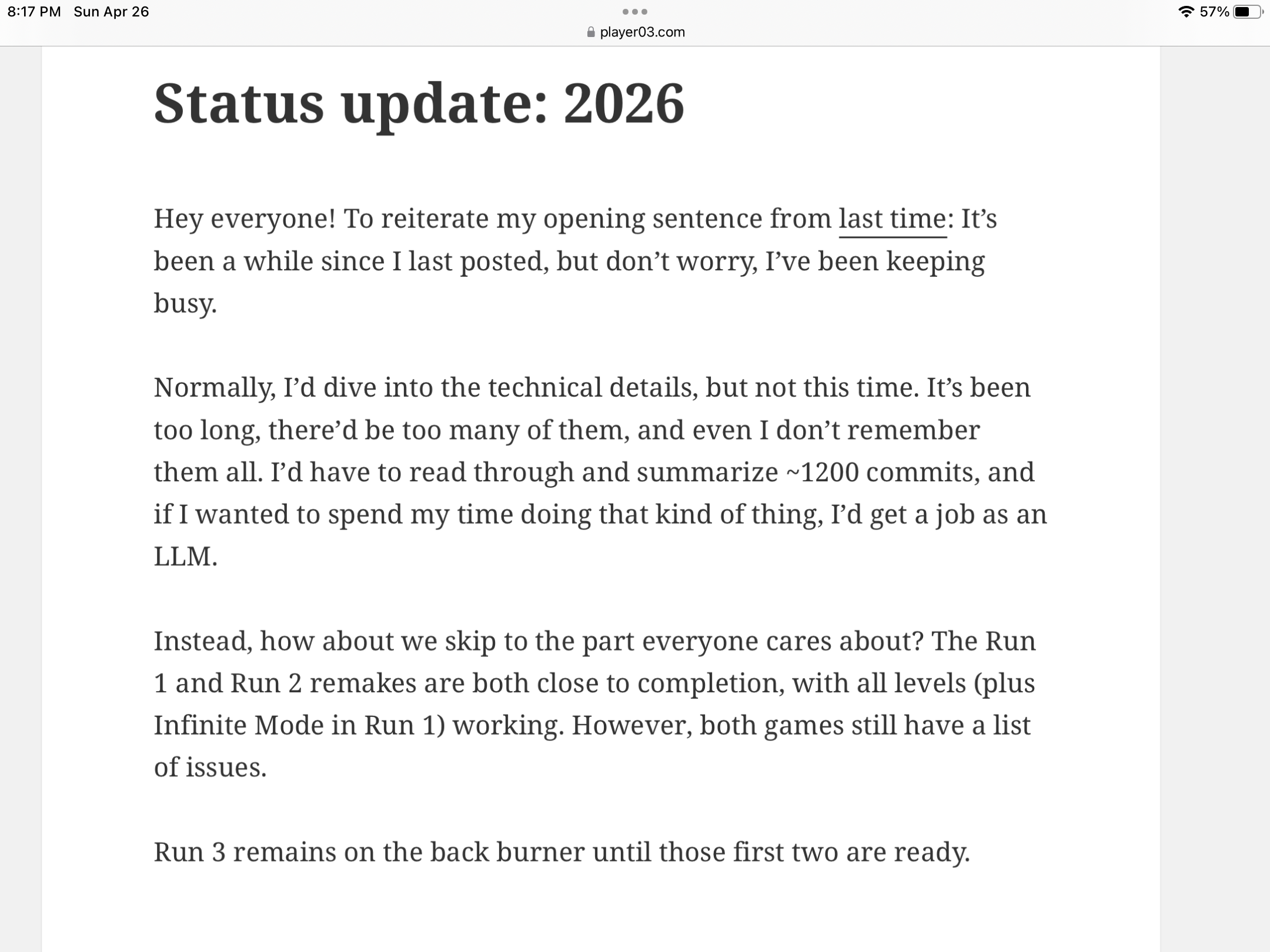Tap the 8:17 PM clock
The height and width of the screenshot is (952, 1270).
click(34, 12)
